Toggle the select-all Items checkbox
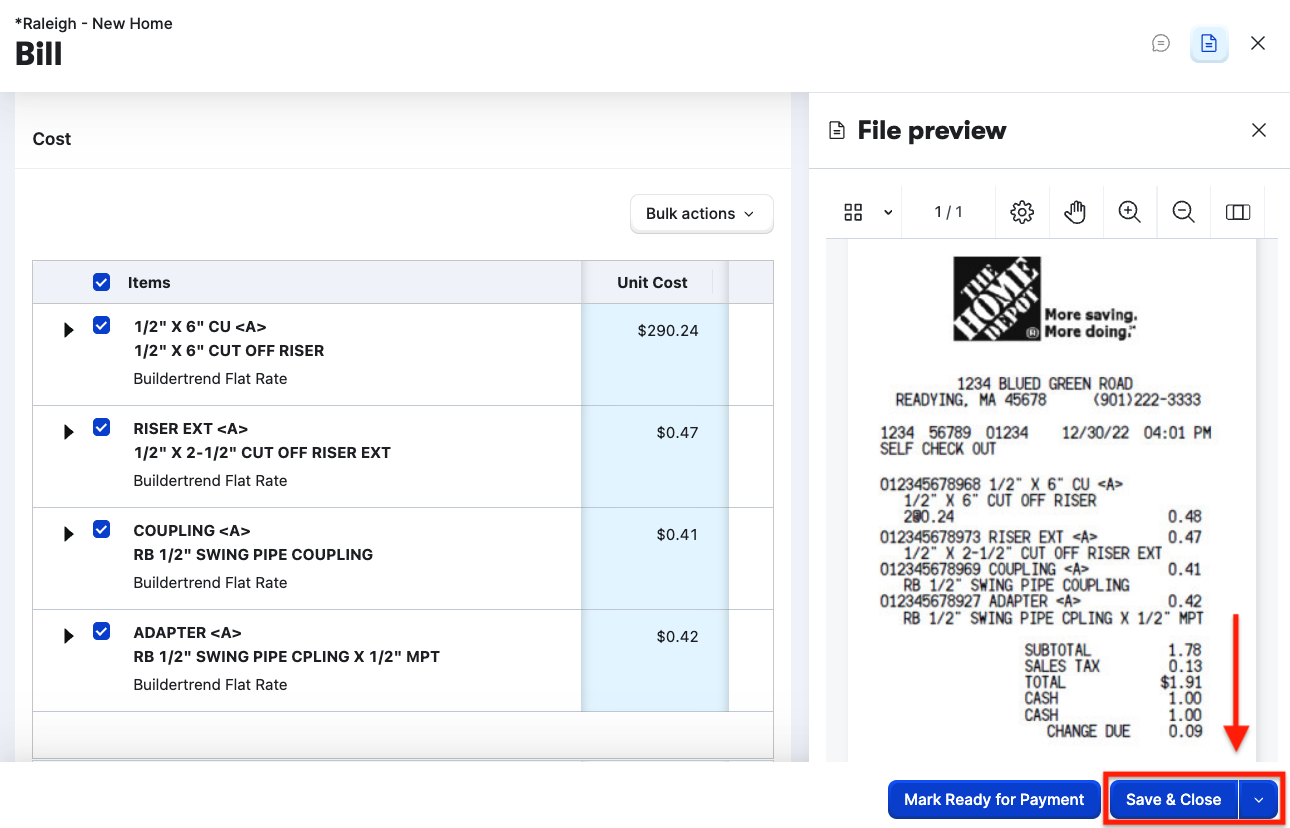 (x=101, y=282)
